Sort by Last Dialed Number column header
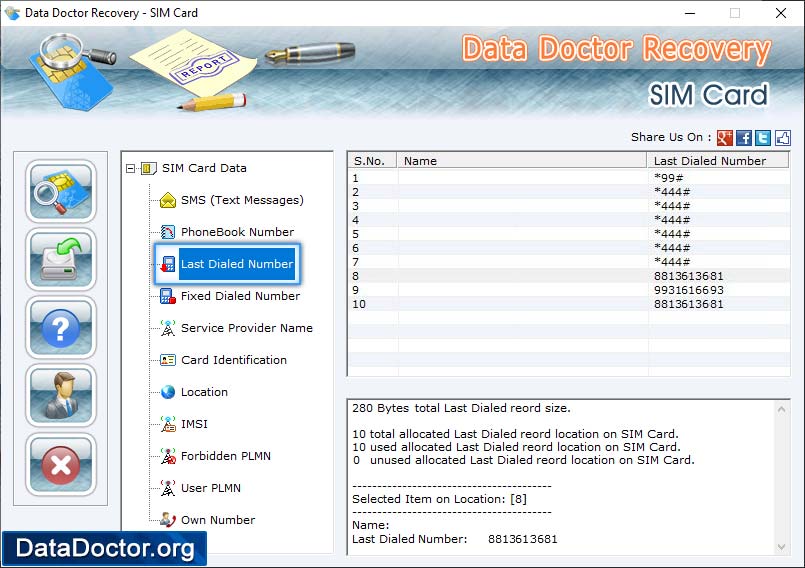 point(718,161)
